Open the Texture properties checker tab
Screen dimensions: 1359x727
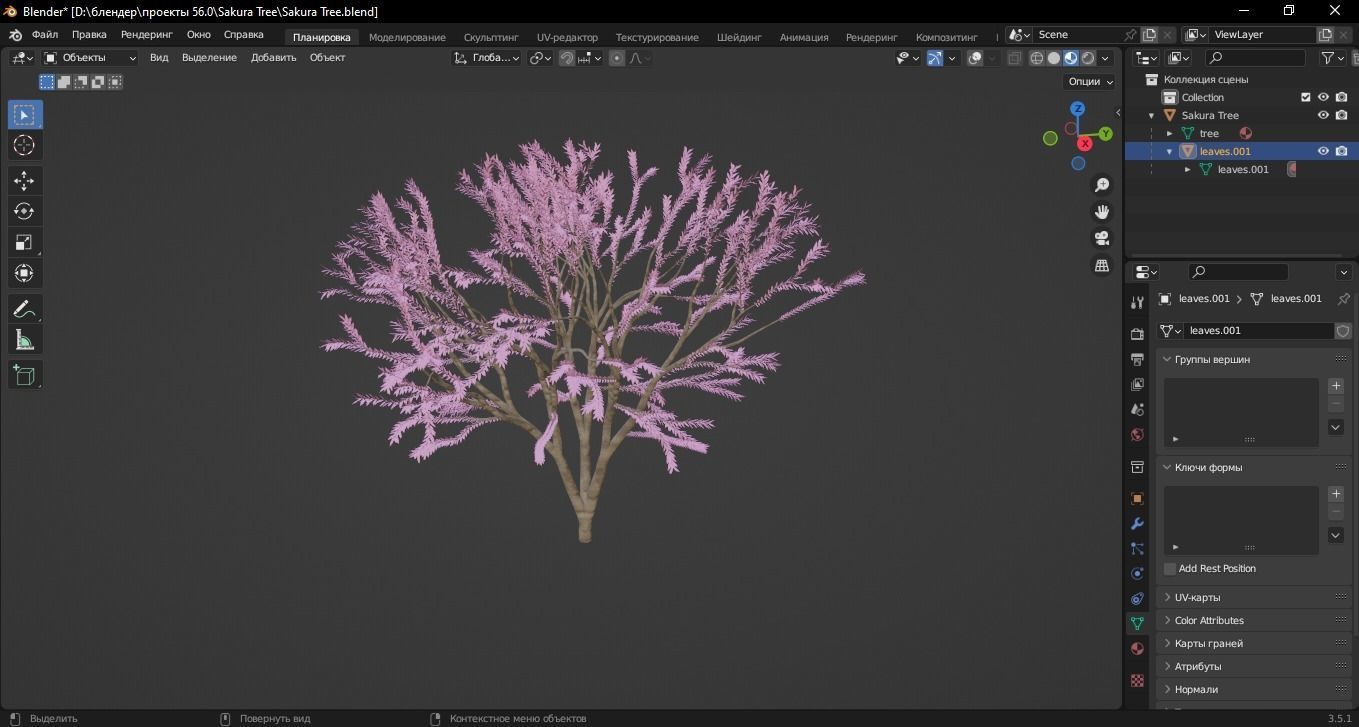(x=1137, y=680)
